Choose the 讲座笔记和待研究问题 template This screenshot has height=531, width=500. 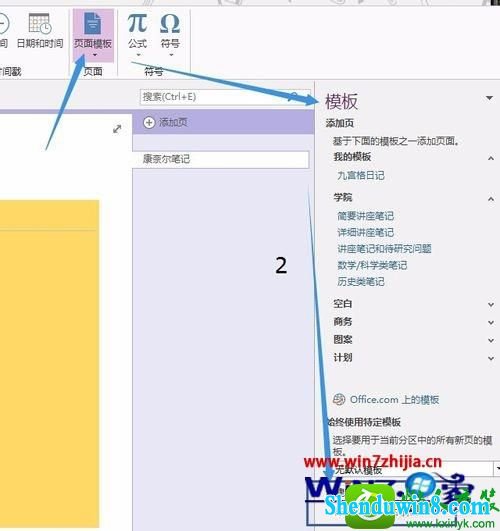(384, 249)
